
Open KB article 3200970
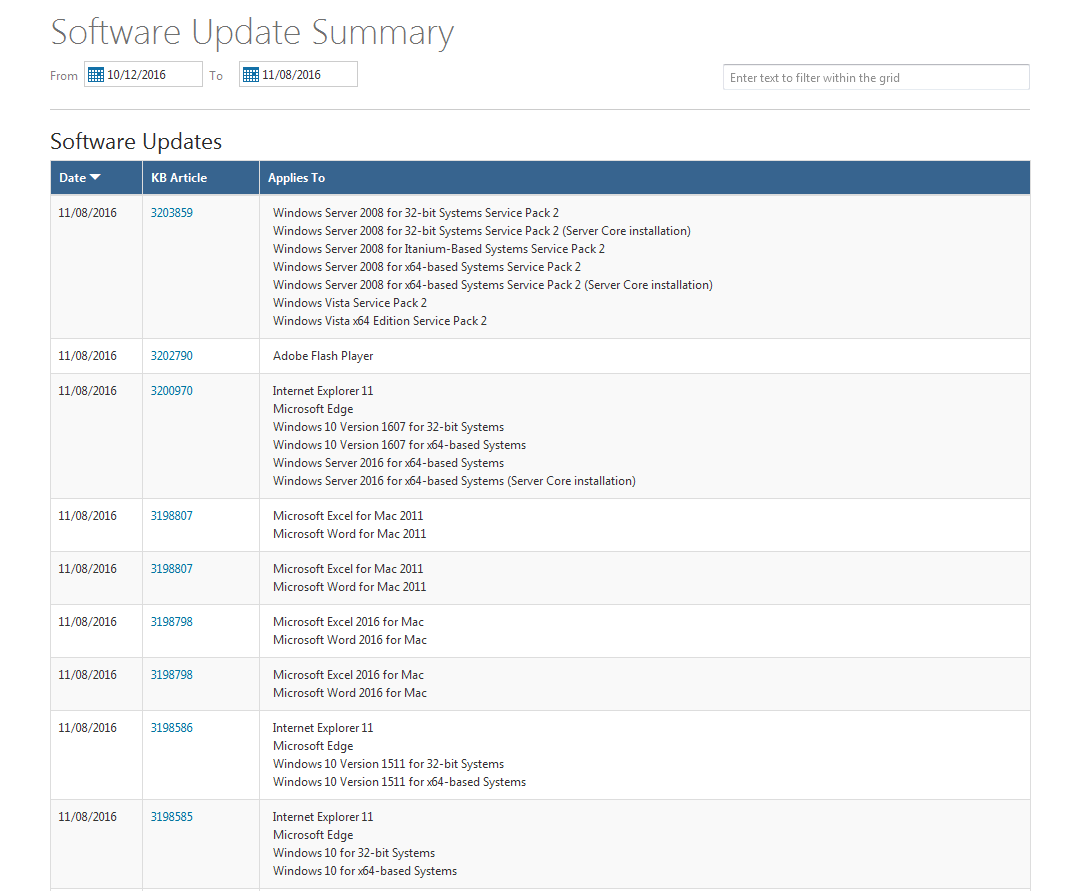[172, 391]
